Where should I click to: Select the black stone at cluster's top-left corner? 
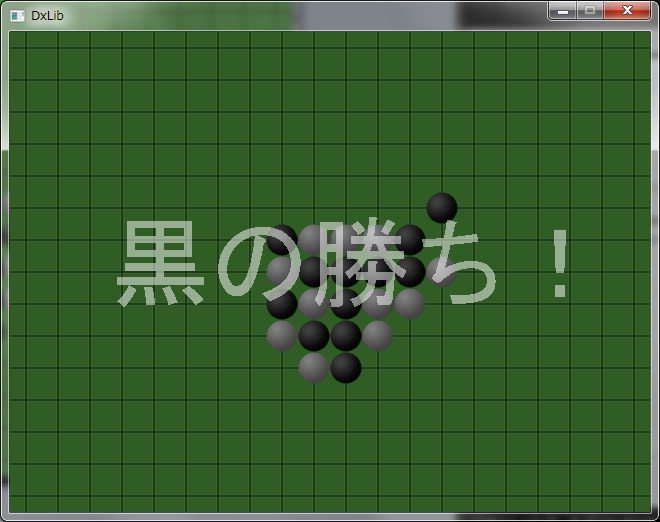(282, 240)
